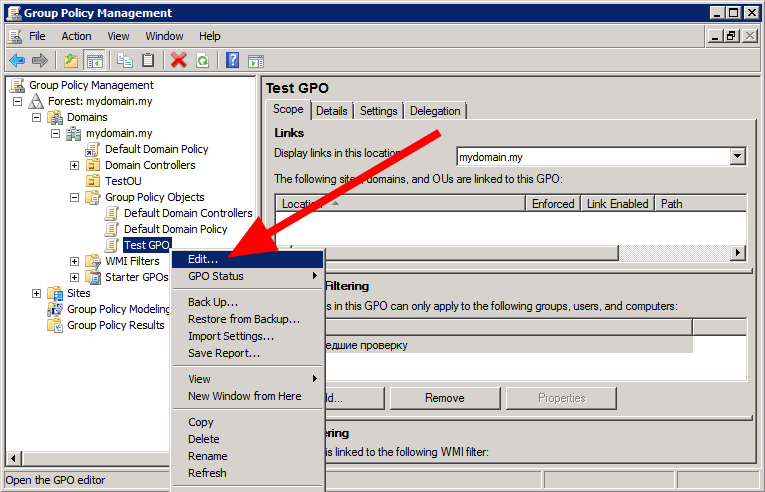Switch to the Delegation tab
The image size is (765, 492).
(435, 111)
